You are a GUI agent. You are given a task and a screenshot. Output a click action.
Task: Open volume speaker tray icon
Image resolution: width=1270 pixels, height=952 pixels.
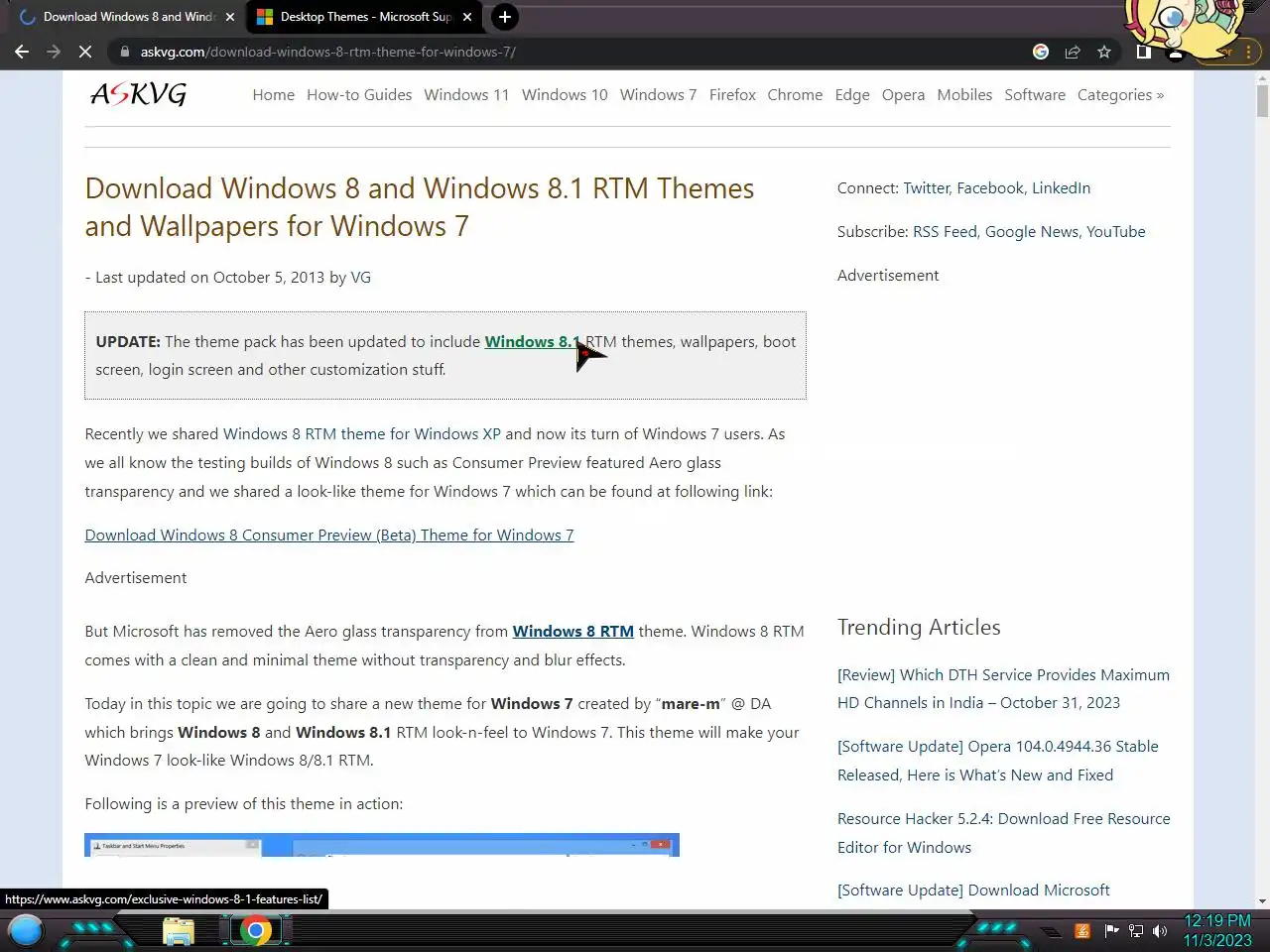1160,931
